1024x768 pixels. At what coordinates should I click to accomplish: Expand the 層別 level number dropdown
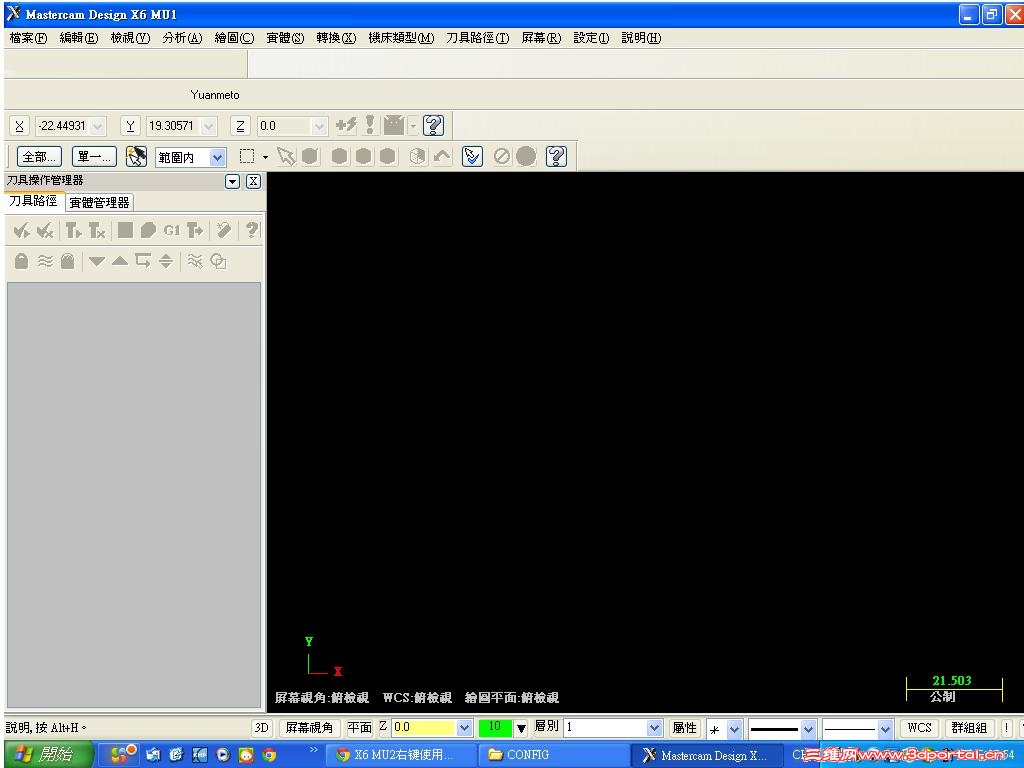click(654, 728)
